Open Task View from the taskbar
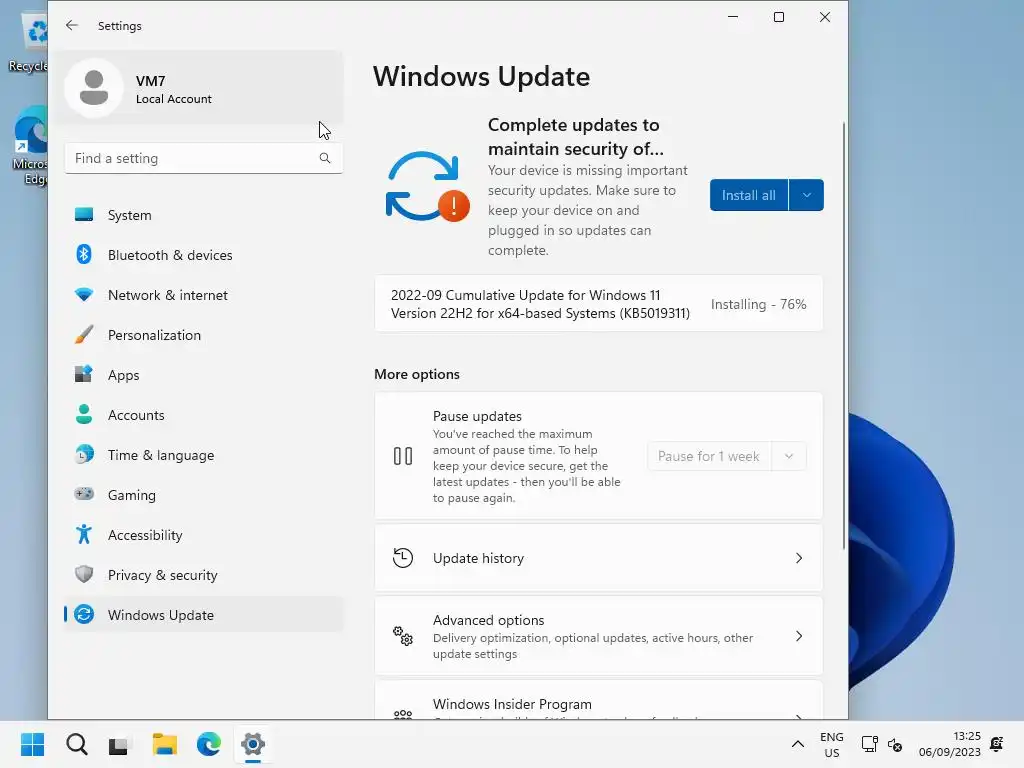 point(120,744)
